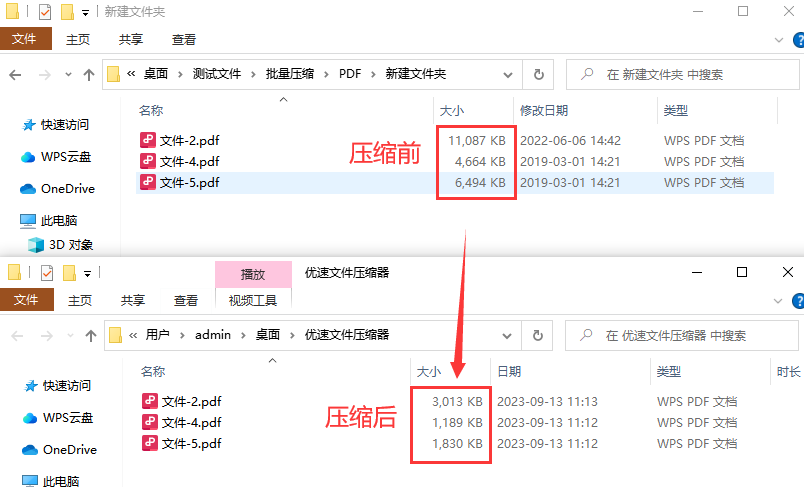Go up one level in the 新建文件夹 window
Viewport: 804px width, 487px height.
tap(89, 75)
